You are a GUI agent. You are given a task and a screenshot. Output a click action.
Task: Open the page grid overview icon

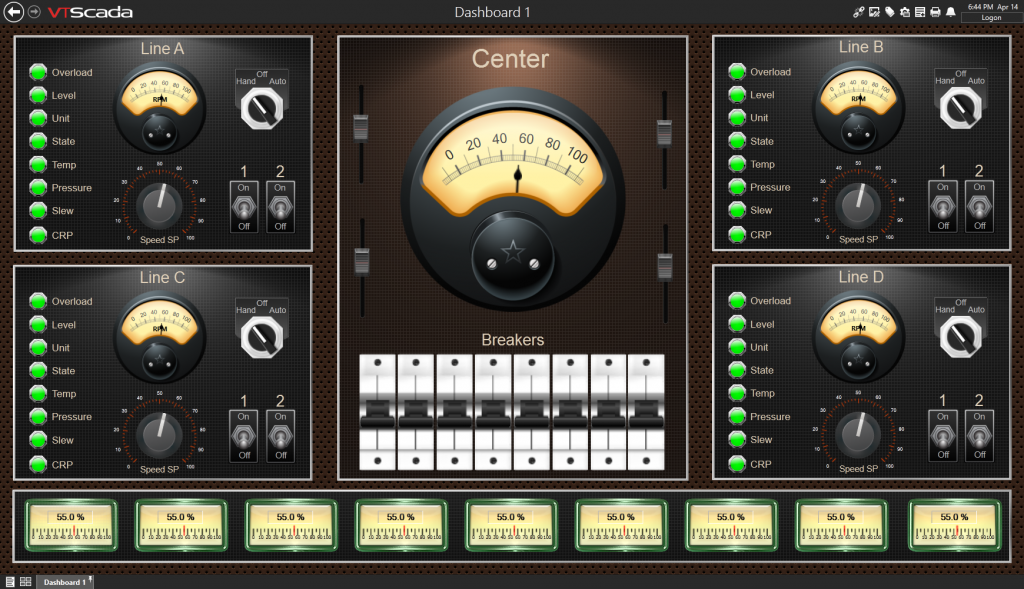click(26, 581)
